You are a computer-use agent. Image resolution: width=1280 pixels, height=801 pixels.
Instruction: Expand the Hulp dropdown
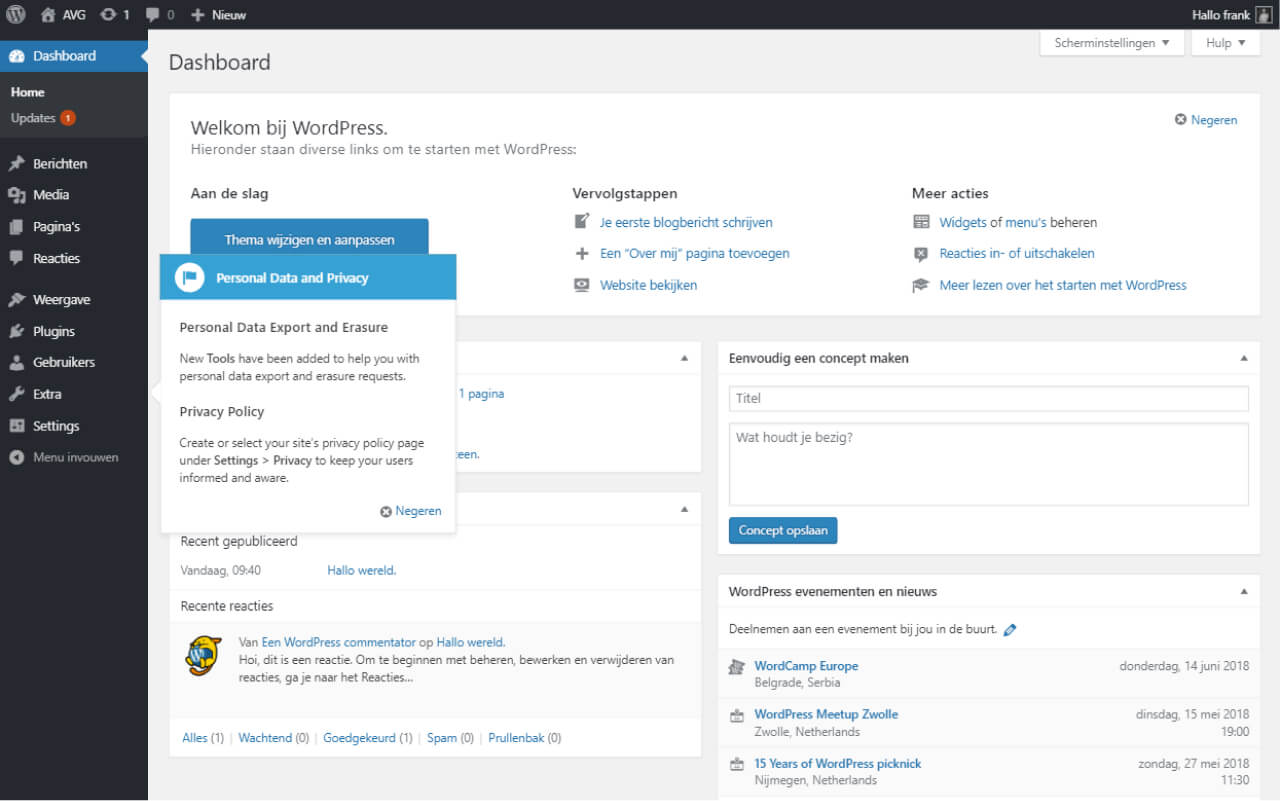(1224, 42)
